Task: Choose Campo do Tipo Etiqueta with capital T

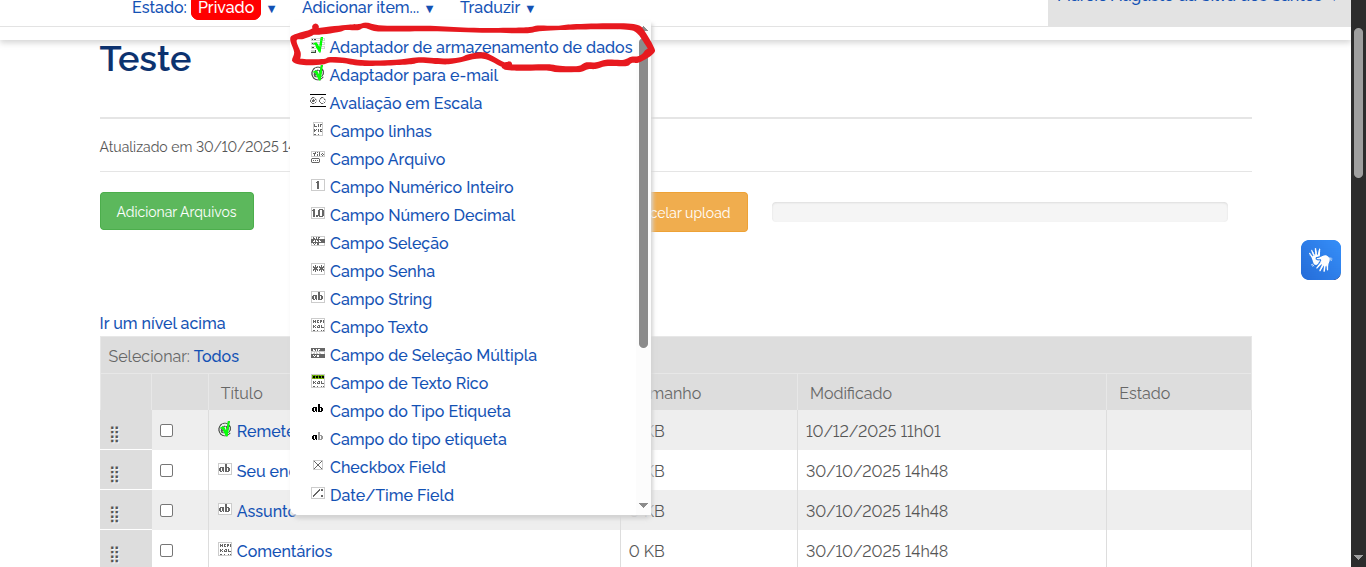Action: [420, 411]
